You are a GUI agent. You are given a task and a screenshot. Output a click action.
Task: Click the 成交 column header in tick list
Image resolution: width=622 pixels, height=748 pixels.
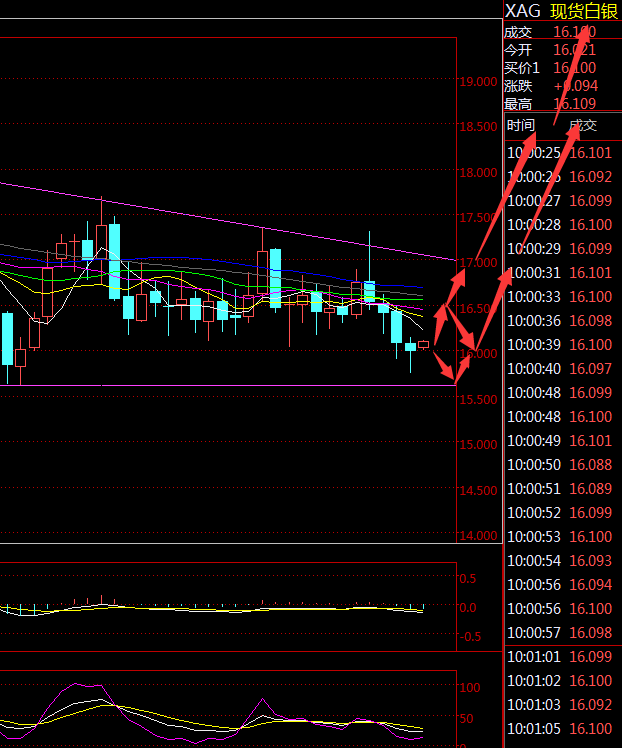click(x=582, y=126)
